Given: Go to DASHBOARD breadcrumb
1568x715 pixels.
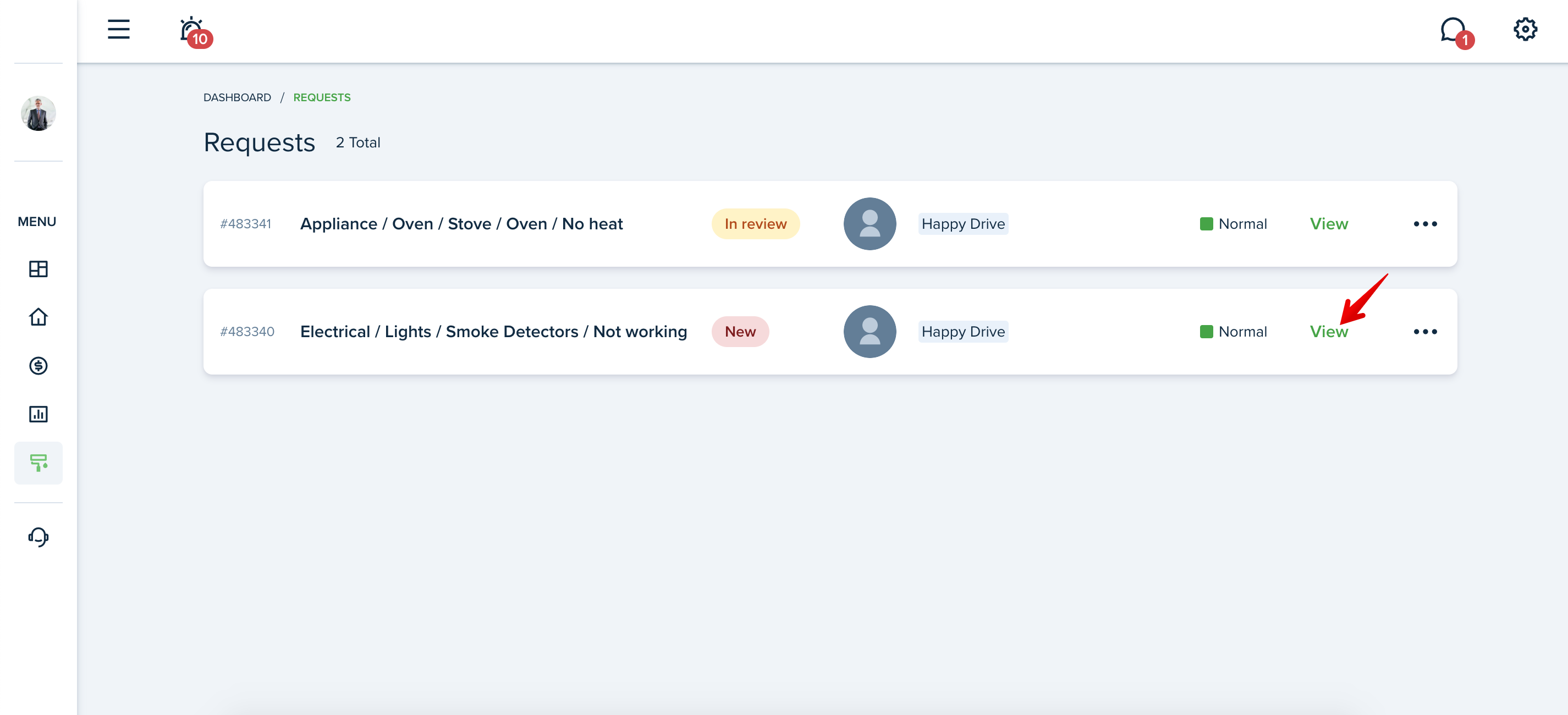Looking at the screenshot, I should pyautogui.click(x=238, y=97).
